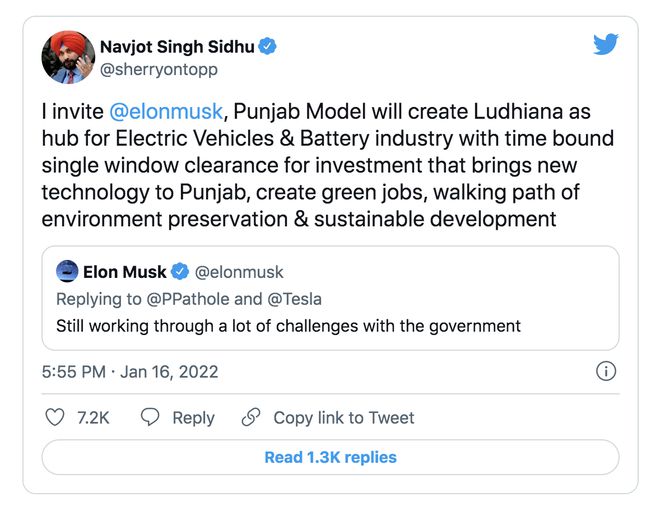
Task: Select Copy link to Tweet
Action: (343, 418)
